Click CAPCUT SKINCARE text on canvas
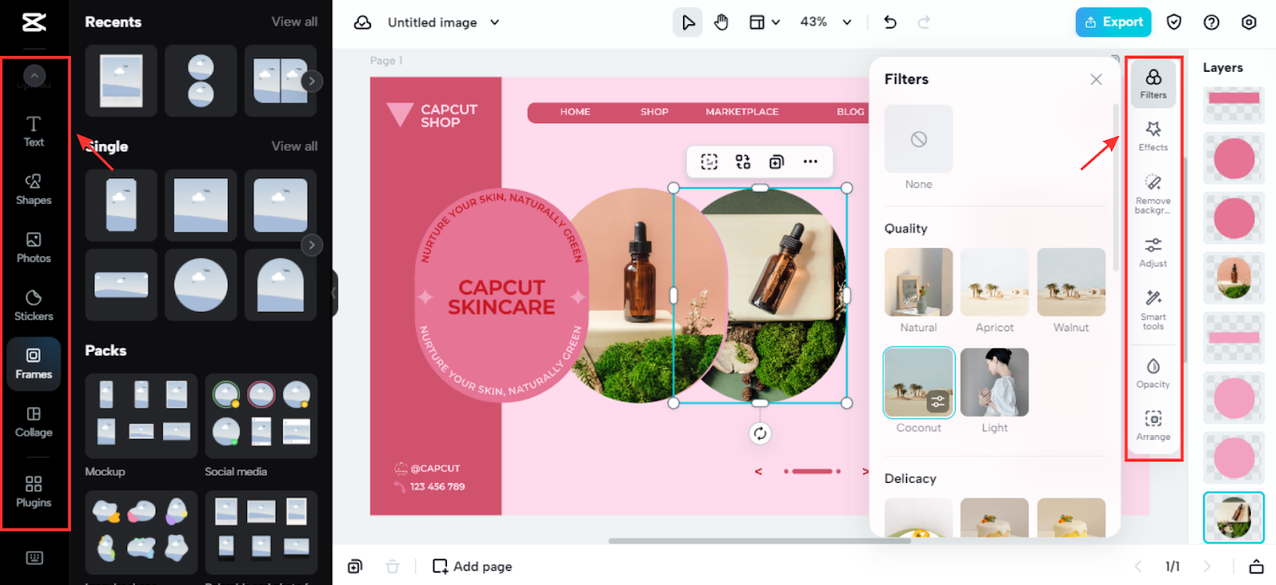 [x=501, y=297]
